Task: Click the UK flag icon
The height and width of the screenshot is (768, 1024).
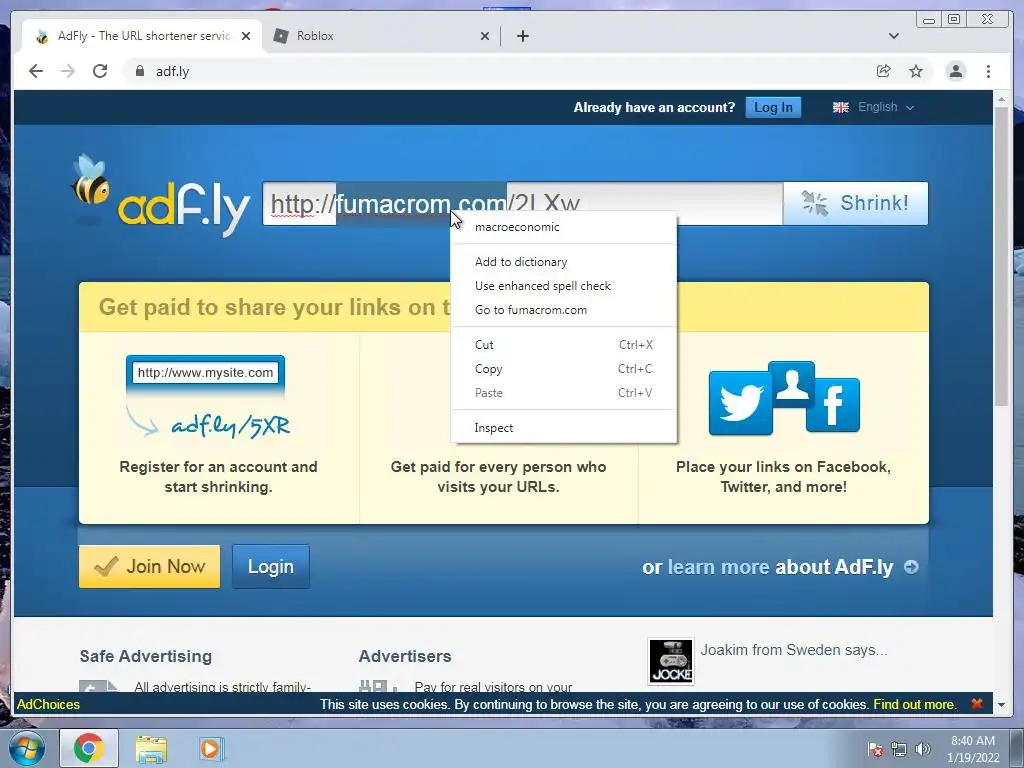Action: click(840, 107)
